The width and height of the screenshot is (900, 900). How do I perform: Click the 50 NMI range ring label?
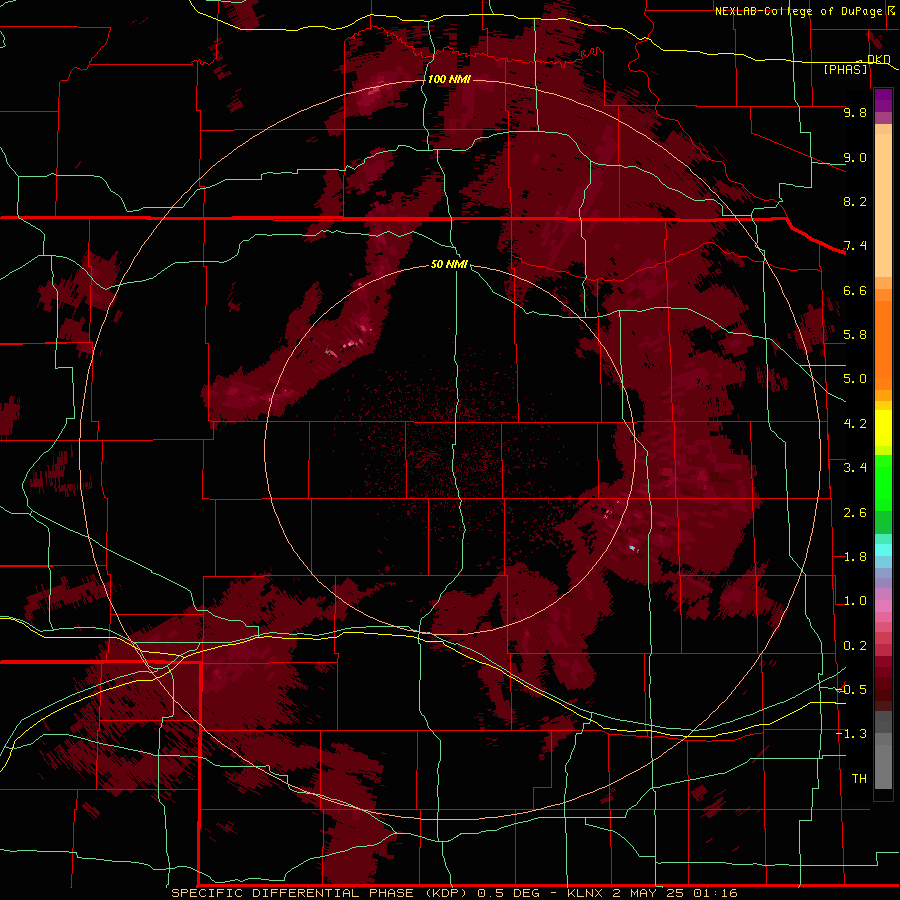coord(449,264)
